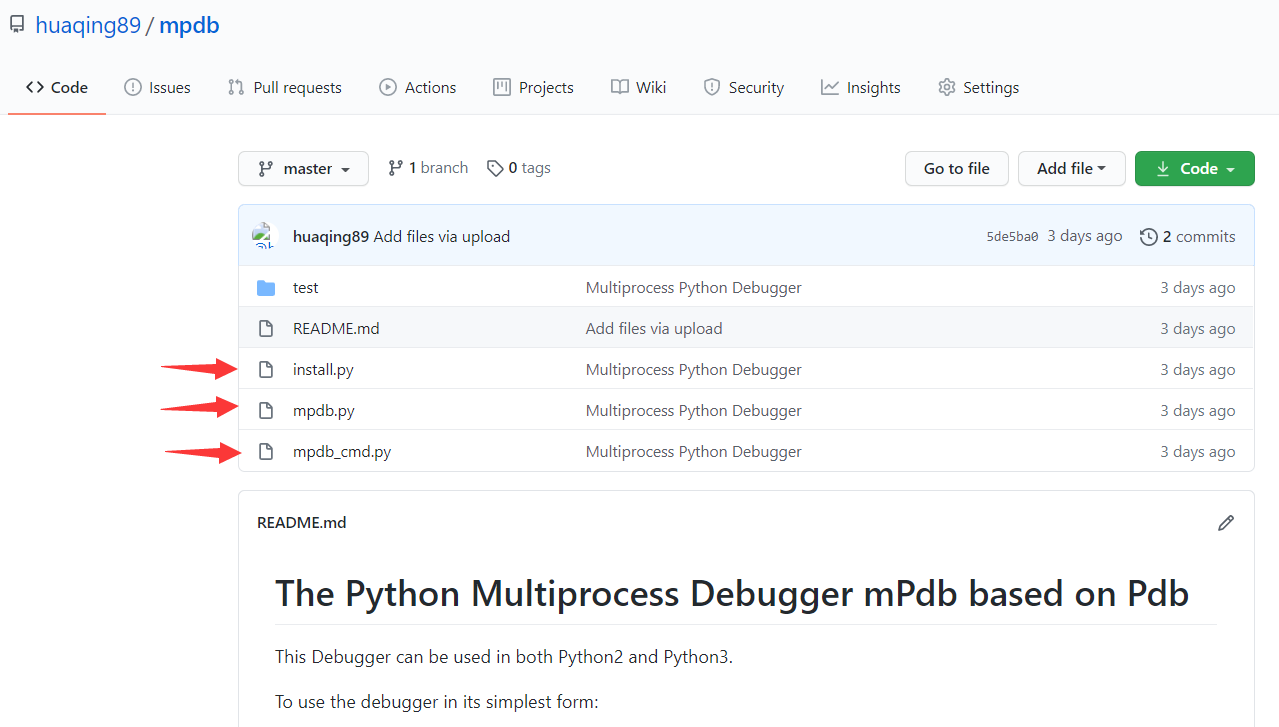Click the file icon for mpdb.py

click(x=265, y=411)
